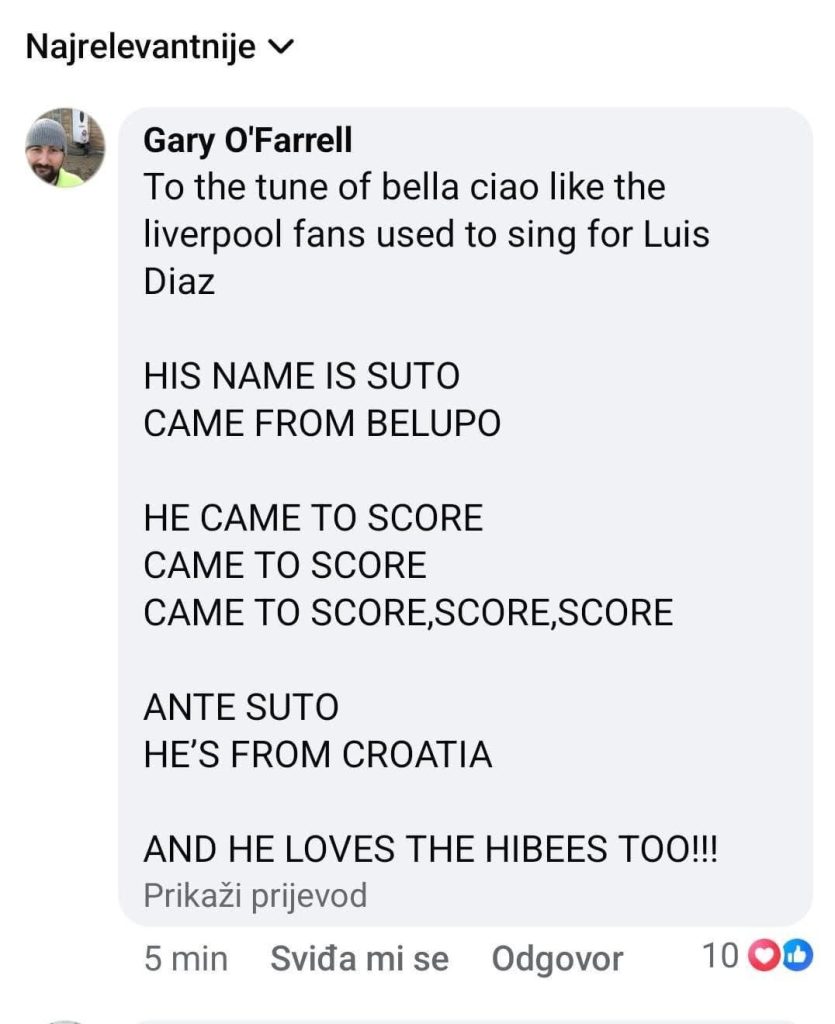The image size is (835, 1024).
Task: Click the 5 min timestamp
Action: click(186, 958)
